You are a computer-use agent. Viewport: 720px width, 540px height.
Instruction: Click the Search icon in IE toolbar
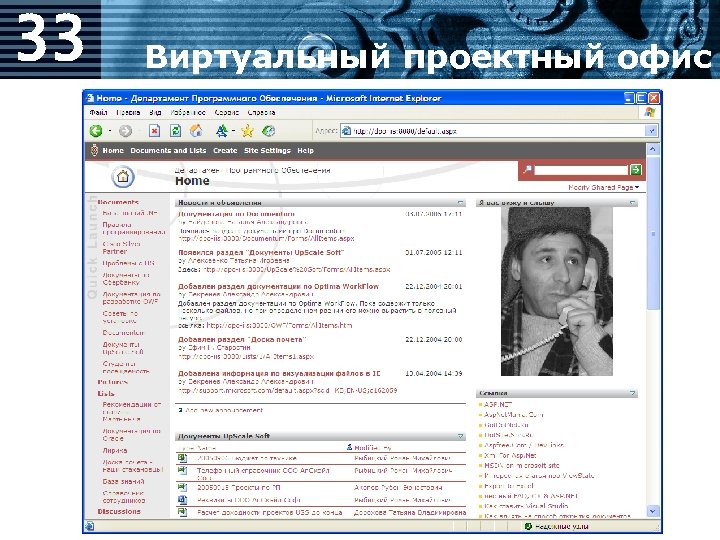(x=222, y=131)
